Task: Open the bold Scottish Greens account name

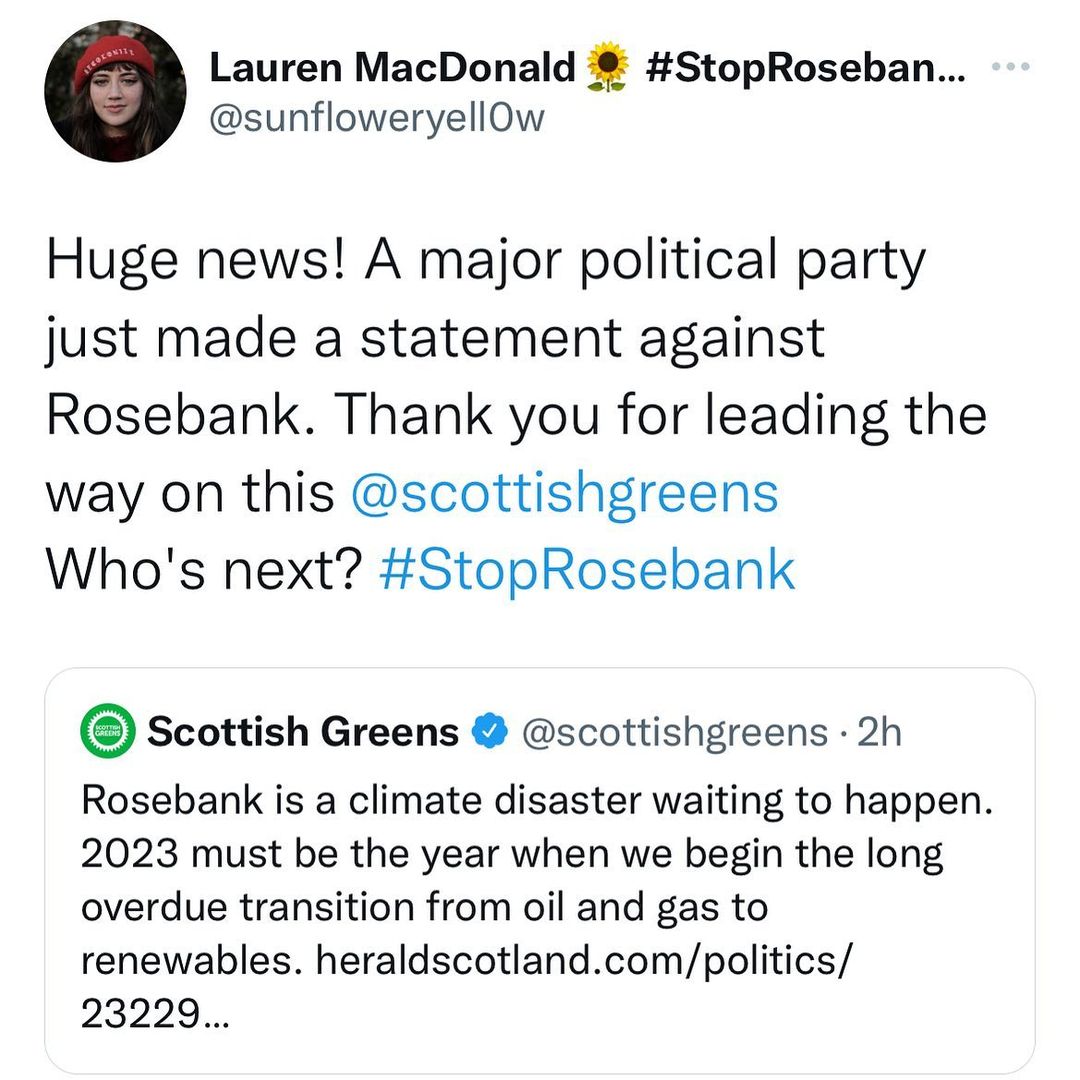Action: pos(302,732)
